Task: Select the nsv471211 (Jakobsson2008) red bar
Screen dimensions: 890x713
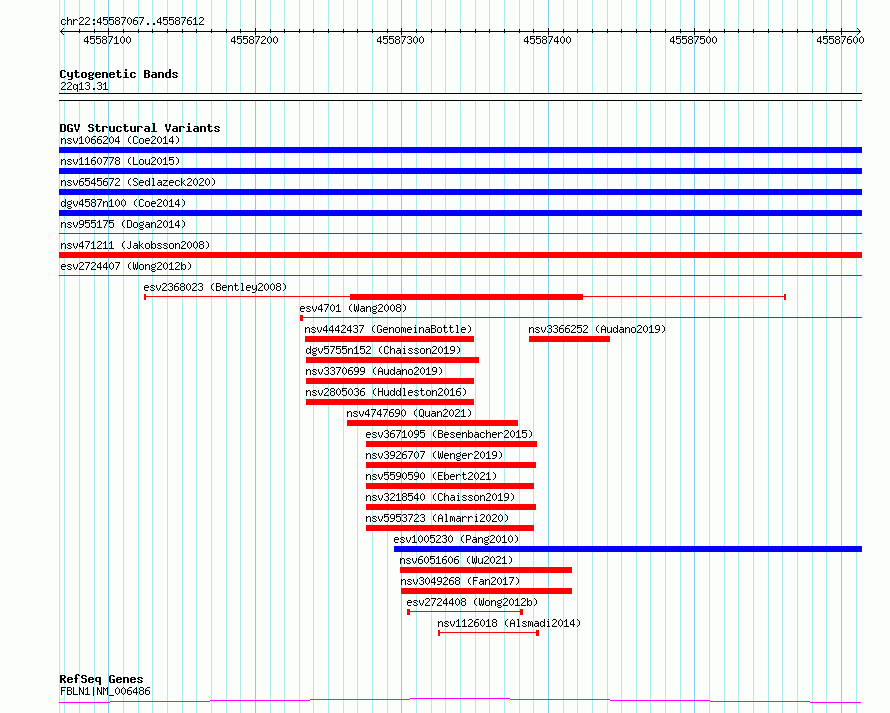Action: point(460,255)
